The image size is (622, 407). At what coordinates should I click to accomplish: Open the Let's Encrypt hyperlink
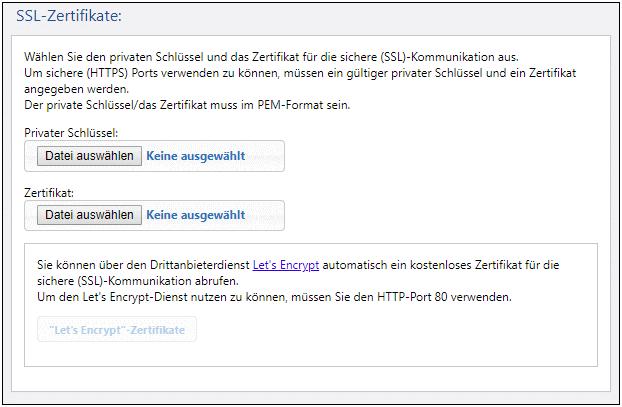pos(285,265)
